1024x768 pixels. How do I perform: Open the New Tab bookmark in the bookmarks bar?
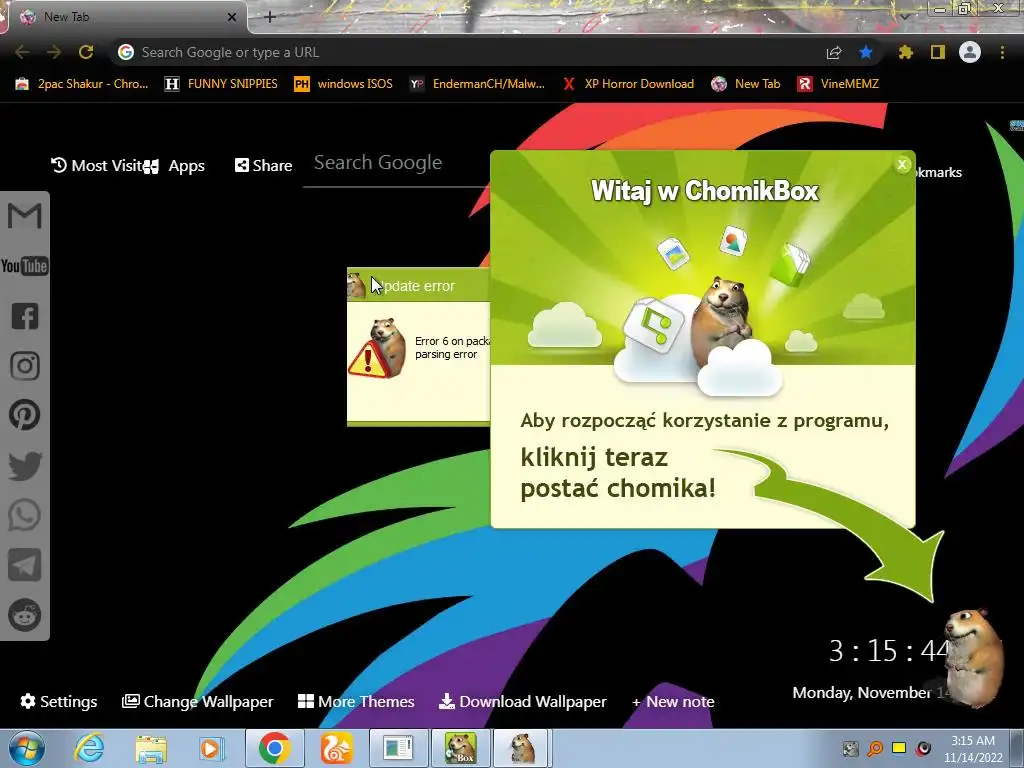pos(746,84)
